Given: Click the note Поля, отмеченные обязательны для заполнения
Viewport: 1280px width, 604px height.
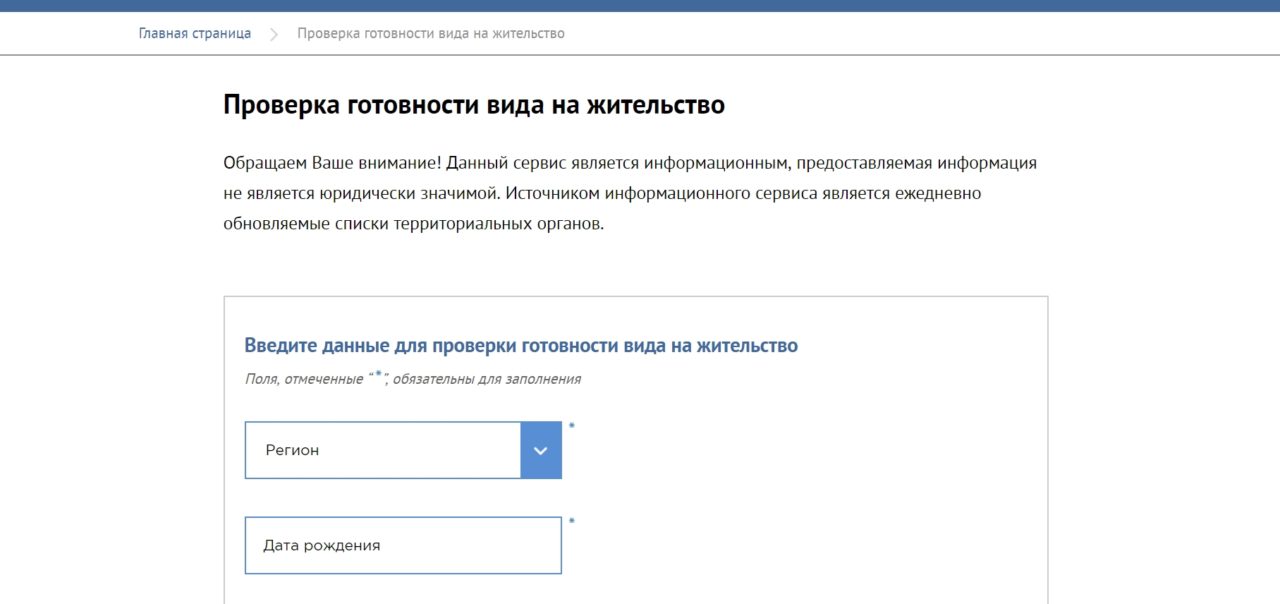Looking at the screenshot, I should tap(413, 379).
